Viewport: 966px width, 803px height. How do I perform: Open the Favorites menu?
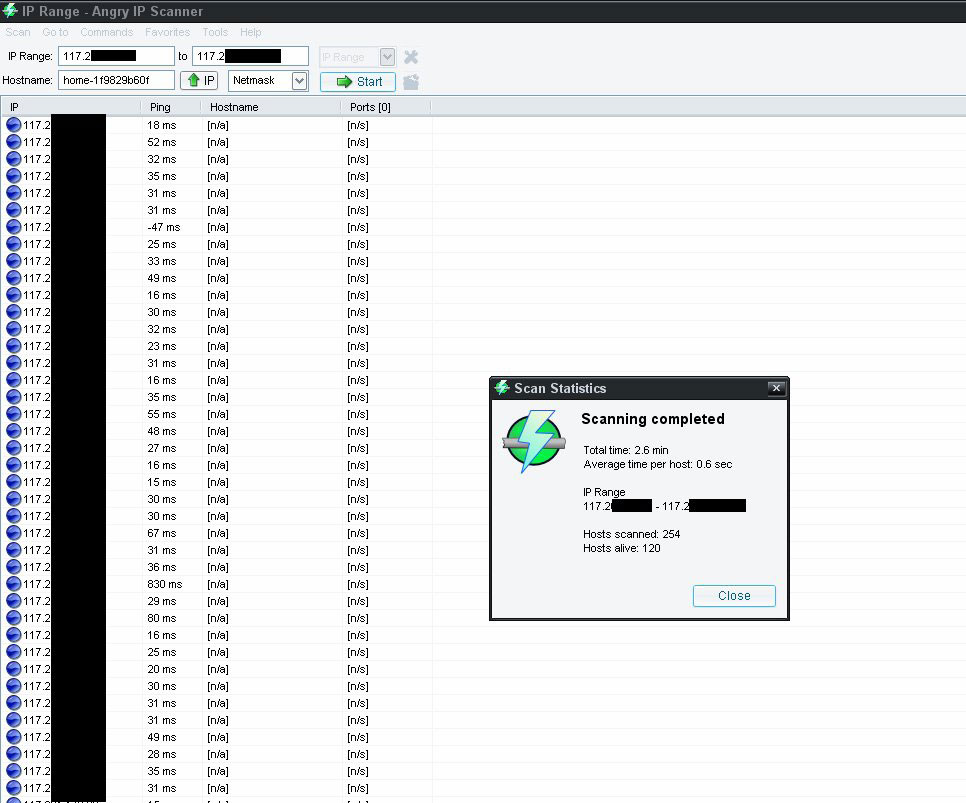[167, 33]
